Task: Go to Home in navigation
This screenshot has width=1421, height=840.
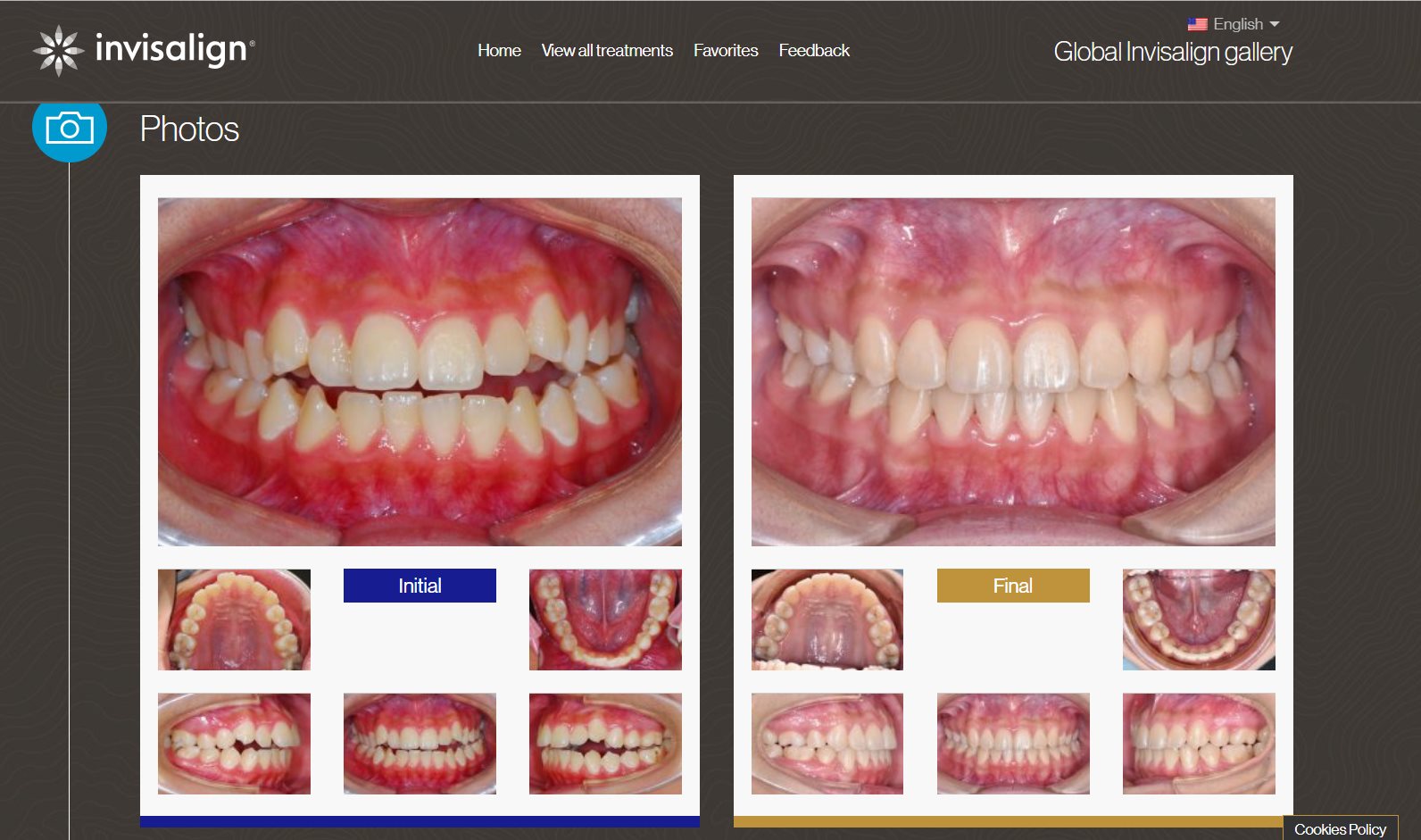Action: point(499,51)
